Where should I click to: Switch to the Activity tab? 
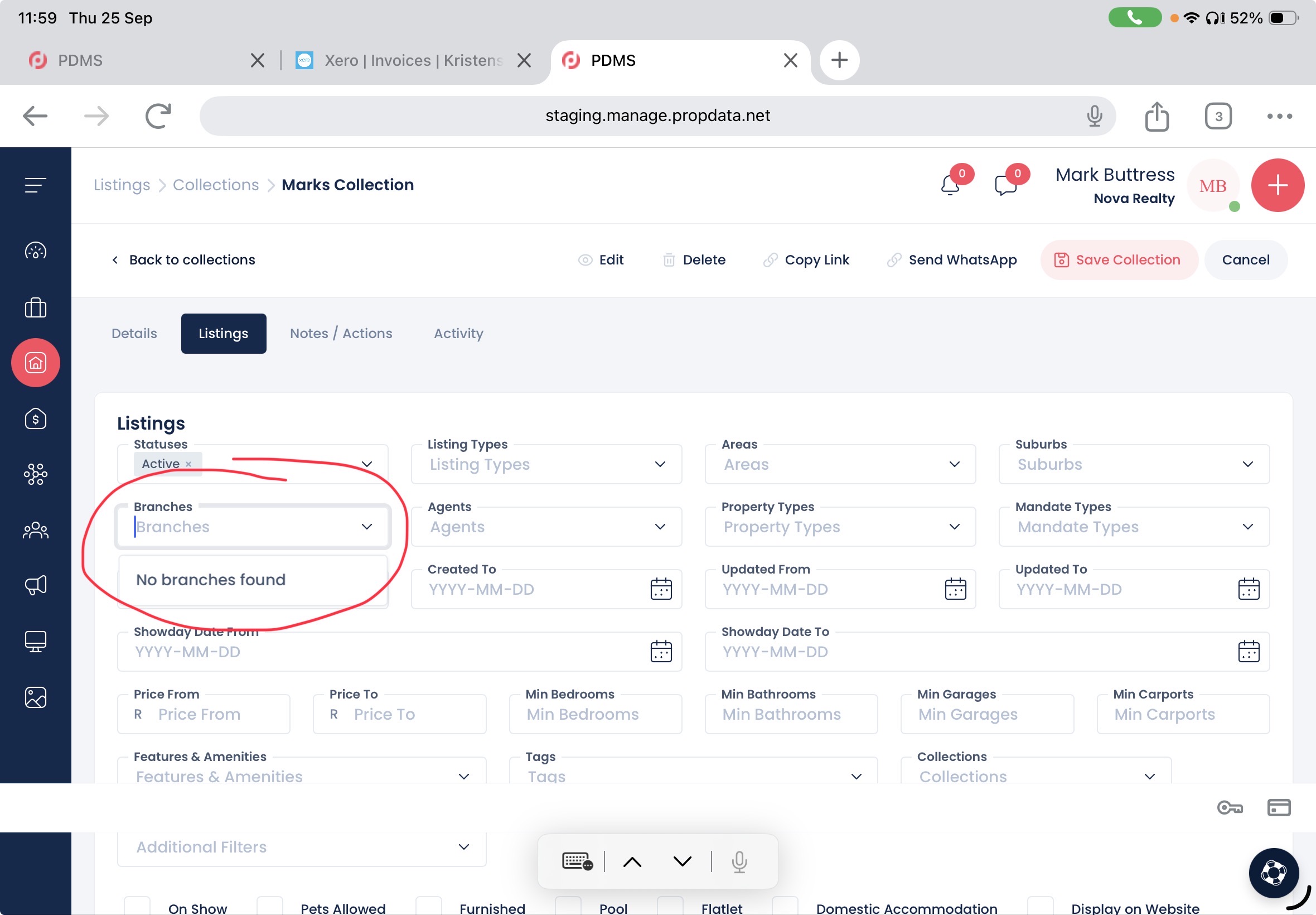tap(458, 334)
